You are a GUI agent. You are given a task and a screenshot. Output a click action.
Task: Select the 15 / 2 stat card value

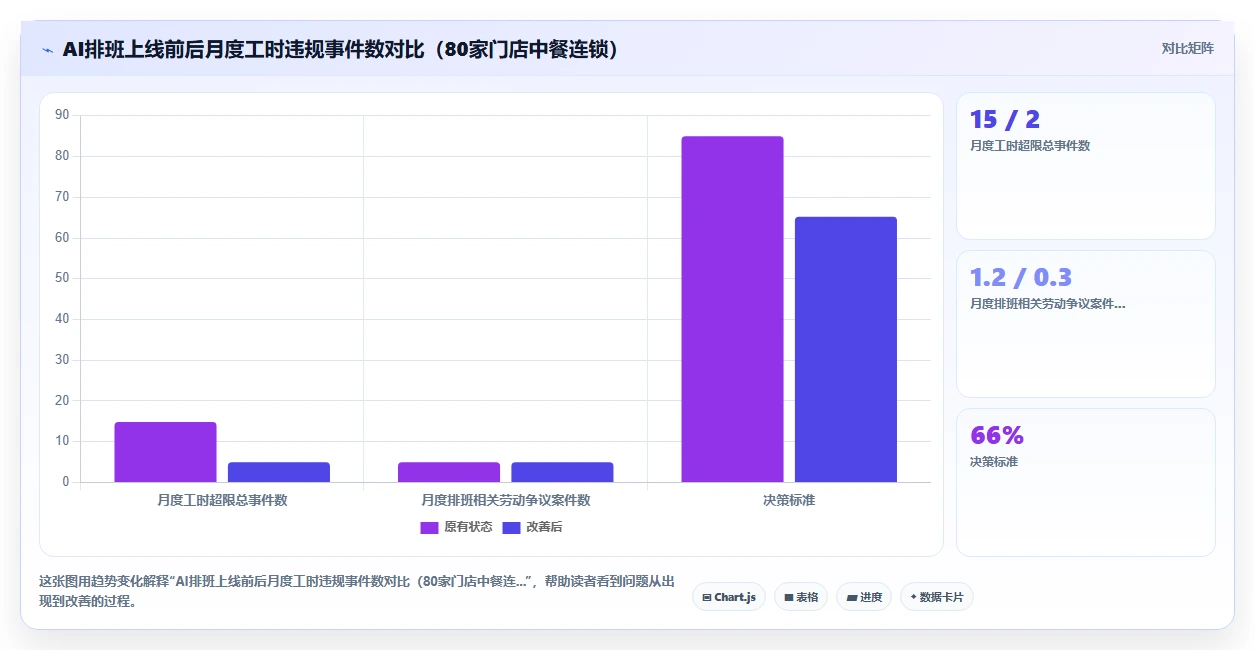(x=1005, y=120)
